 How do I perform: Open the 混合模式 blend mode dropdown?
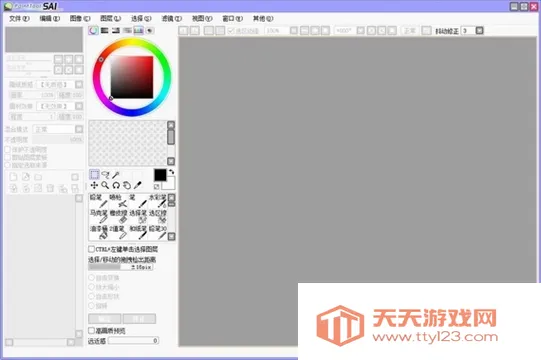pyautogui.click(x=79, y=129)
